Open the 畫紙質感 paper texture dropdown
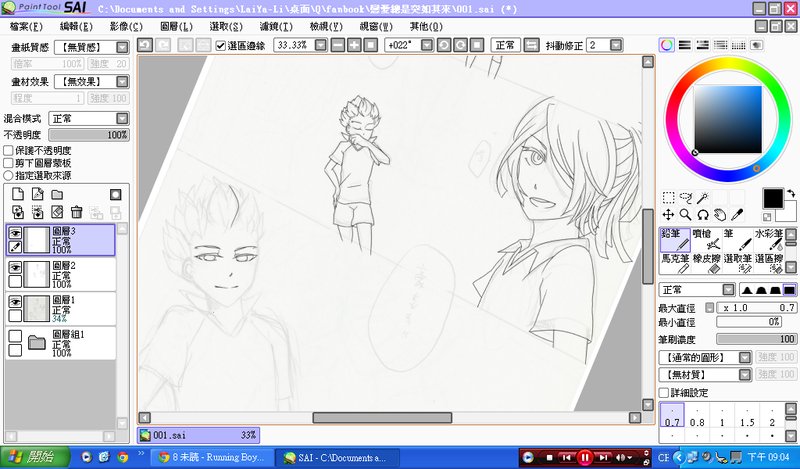The width and height of the screenshot is (800, 469). pyautogui.click(x=122, y=47)
